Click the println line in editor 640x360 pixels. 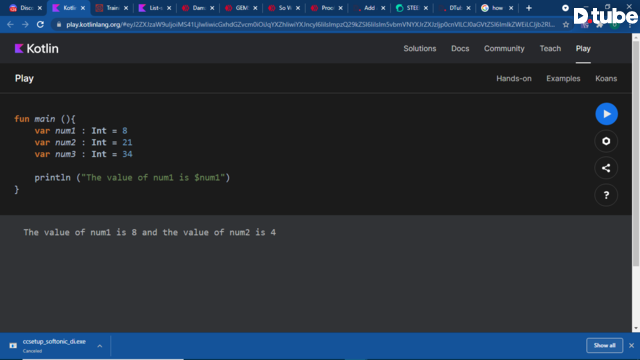(x=132, y=178)
